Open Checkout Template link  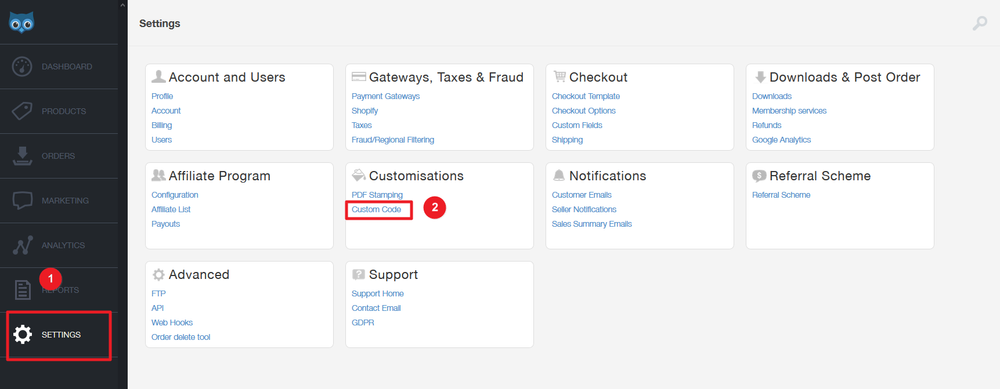coord(585,96)
